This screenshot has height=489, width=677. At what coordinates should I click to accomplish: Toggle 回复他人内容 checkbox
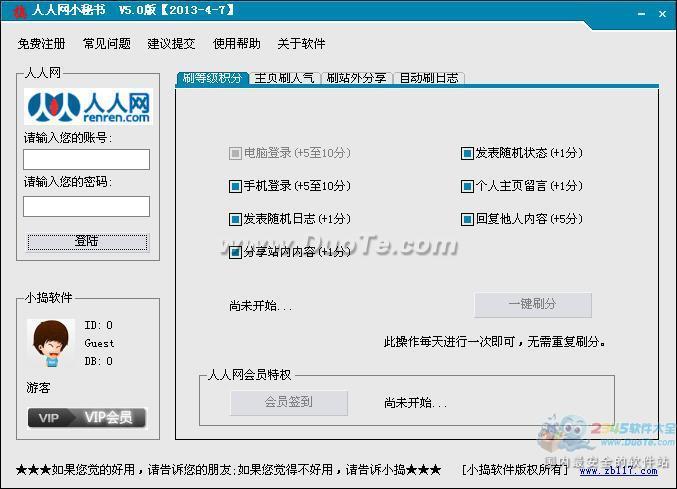coord(467,219)
